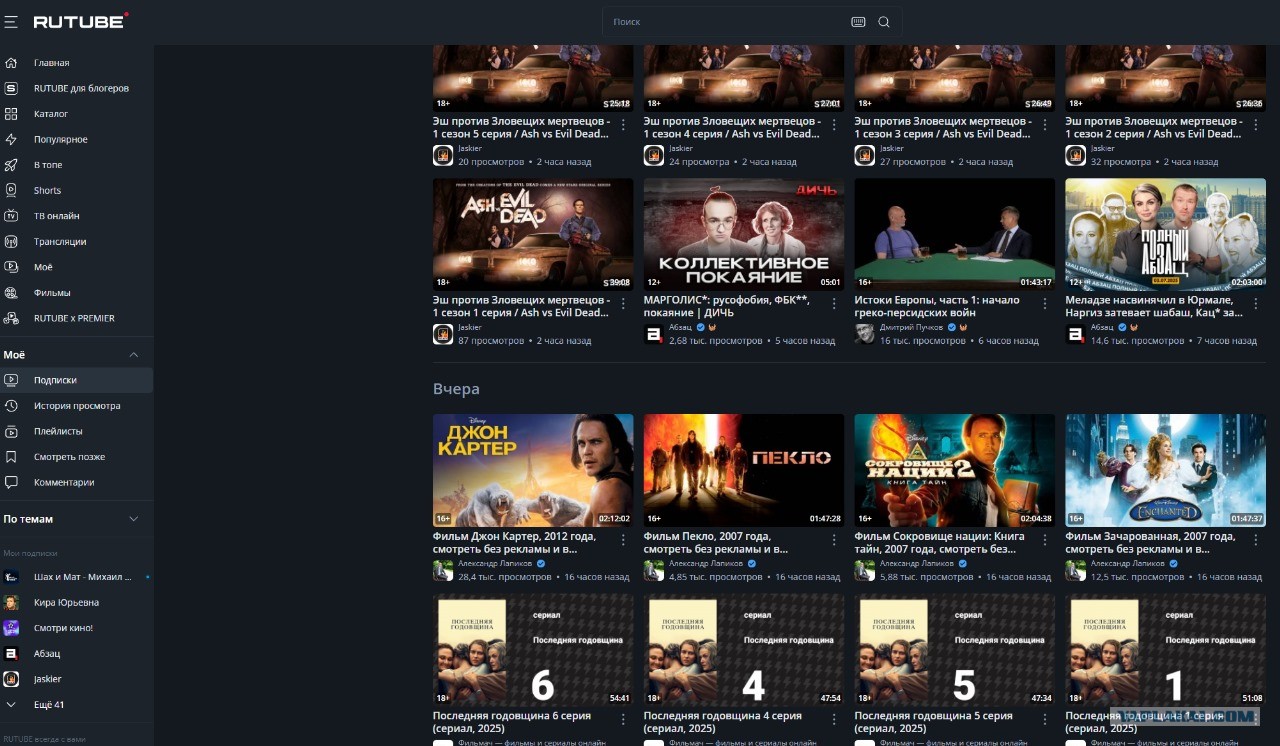Open options for Ash vs Evil Dead 2 серия
This screenshot has width=1280, height=746.
point(1256,125)
